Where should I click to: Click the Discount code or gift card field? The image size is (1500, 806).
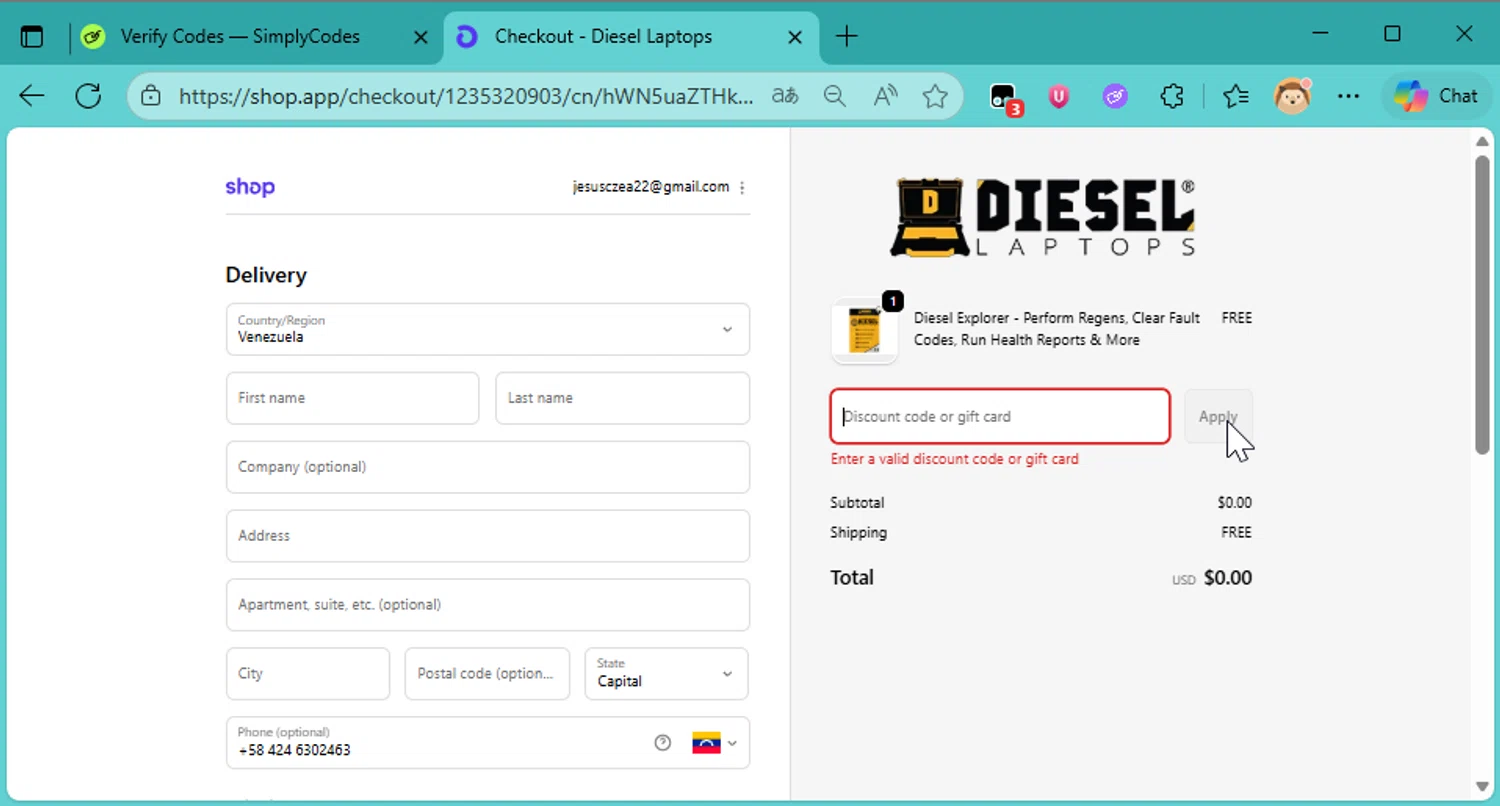coord(1000,416)
